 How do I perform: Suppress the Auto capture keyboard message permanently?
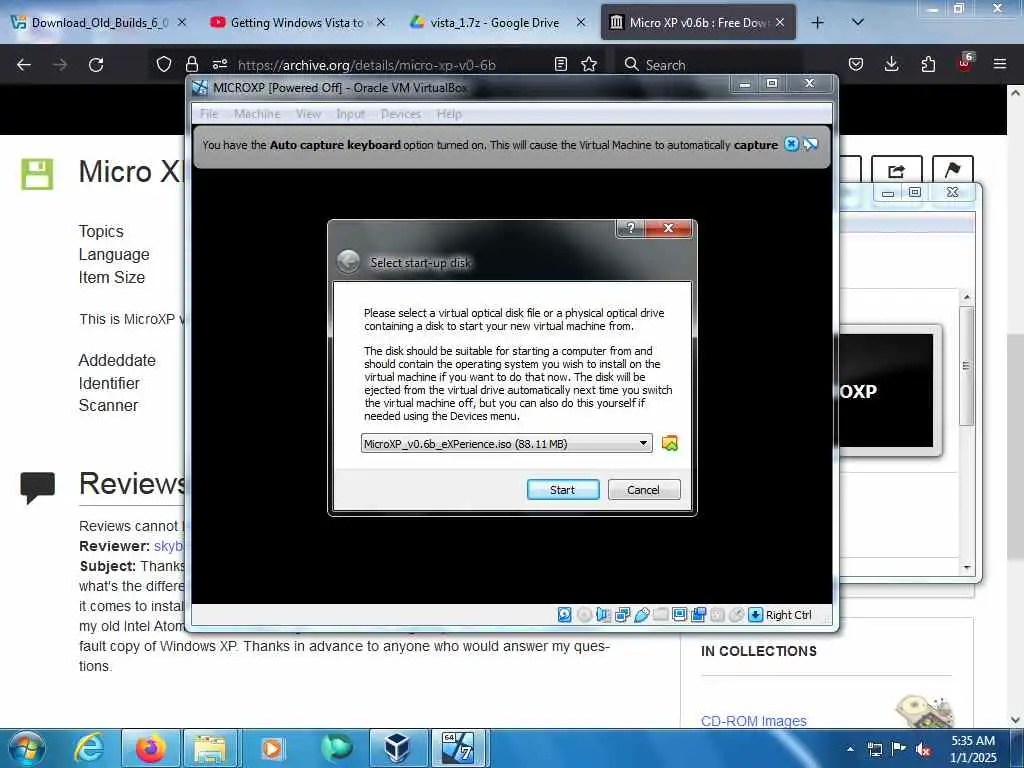click(810, 144)
